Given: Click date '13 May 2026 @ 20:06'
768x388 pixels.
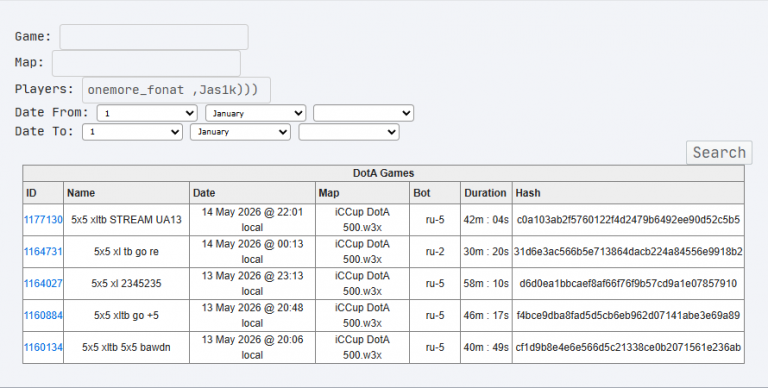Looking at the screenshot, I should pos(252,340).
